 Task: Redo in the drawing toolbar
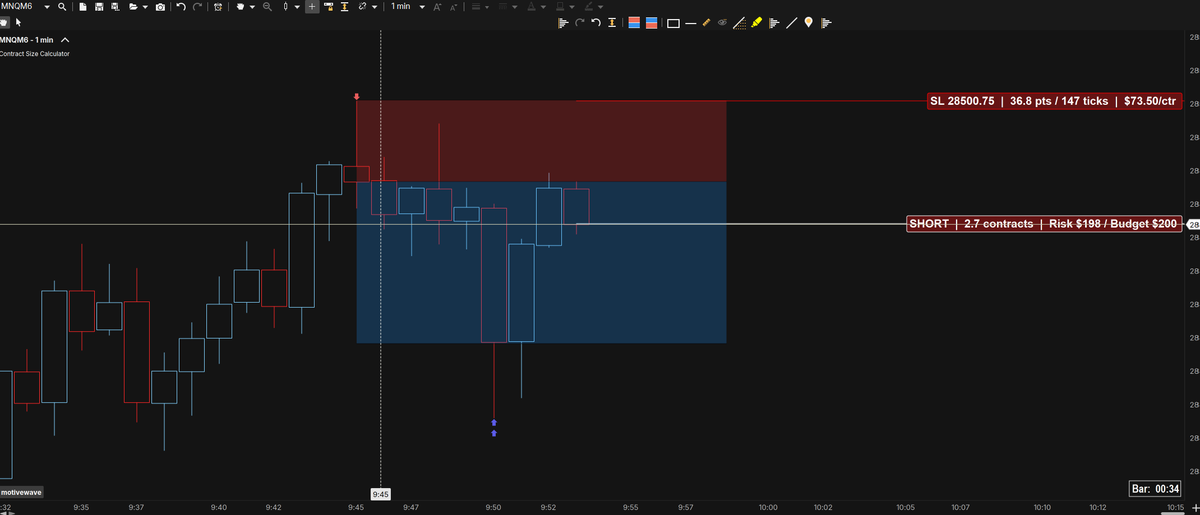pos(580,23)
